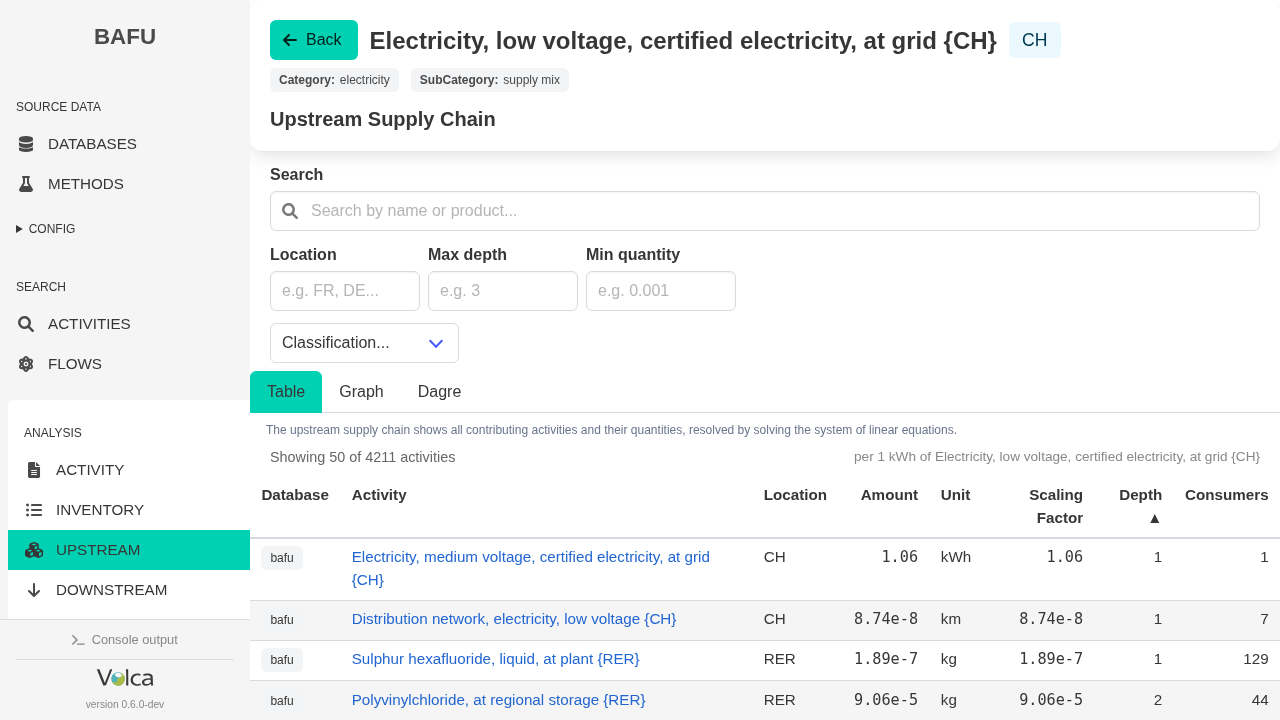Click the Methods flask icon
The image size is (1280, 720).
click(26, 184)
